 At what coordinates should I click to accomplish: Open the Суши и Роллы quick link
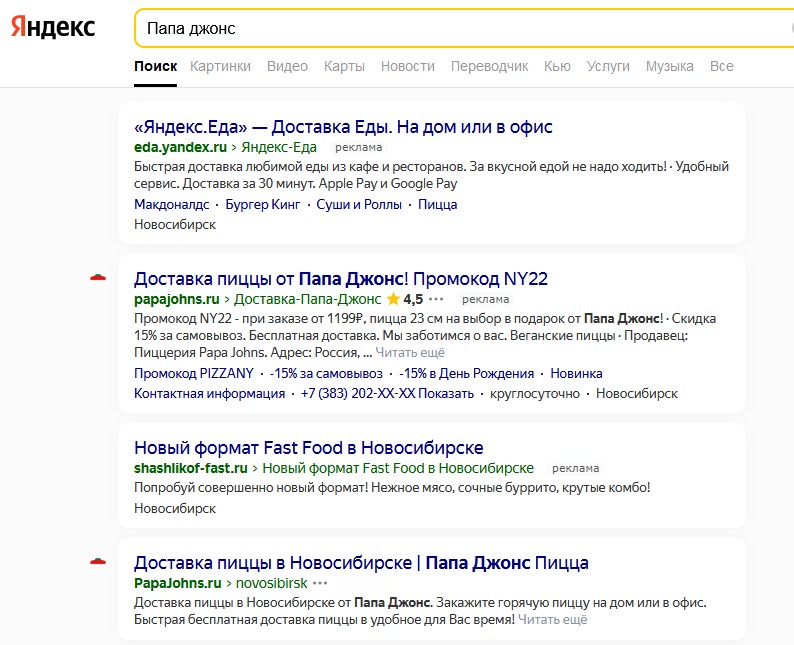pos(359,205)
